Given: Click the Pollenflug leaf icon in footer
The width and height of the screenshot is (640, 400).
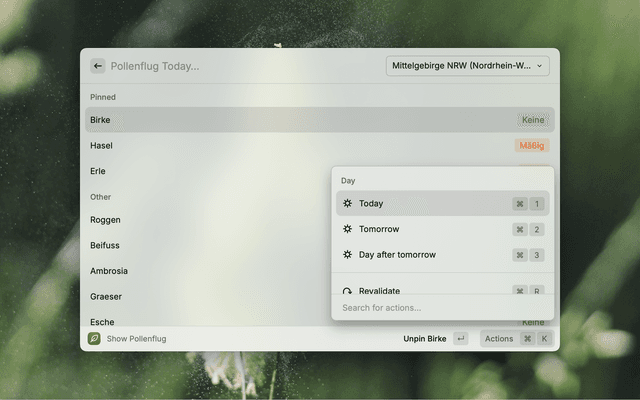Looking at the screenshot, I should coord(94,339).
